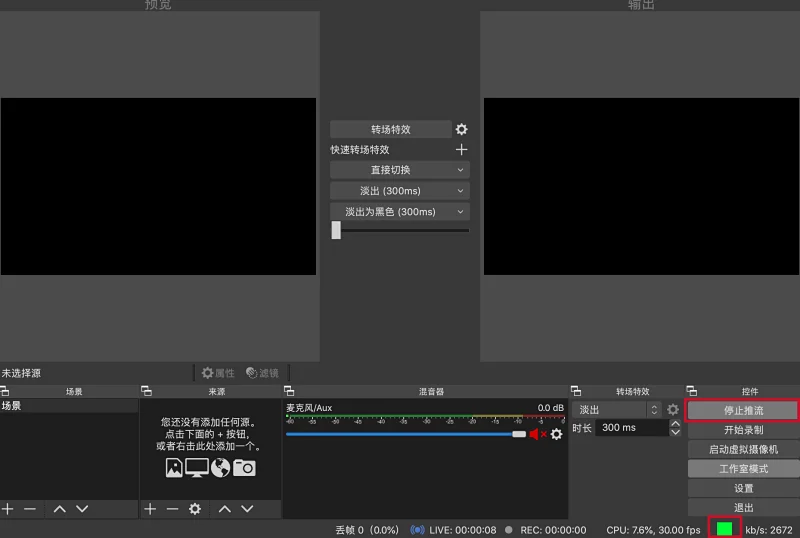
Task: Add a quick transition with plus icon
Action: pyautogui.click(x=461, y=150)
